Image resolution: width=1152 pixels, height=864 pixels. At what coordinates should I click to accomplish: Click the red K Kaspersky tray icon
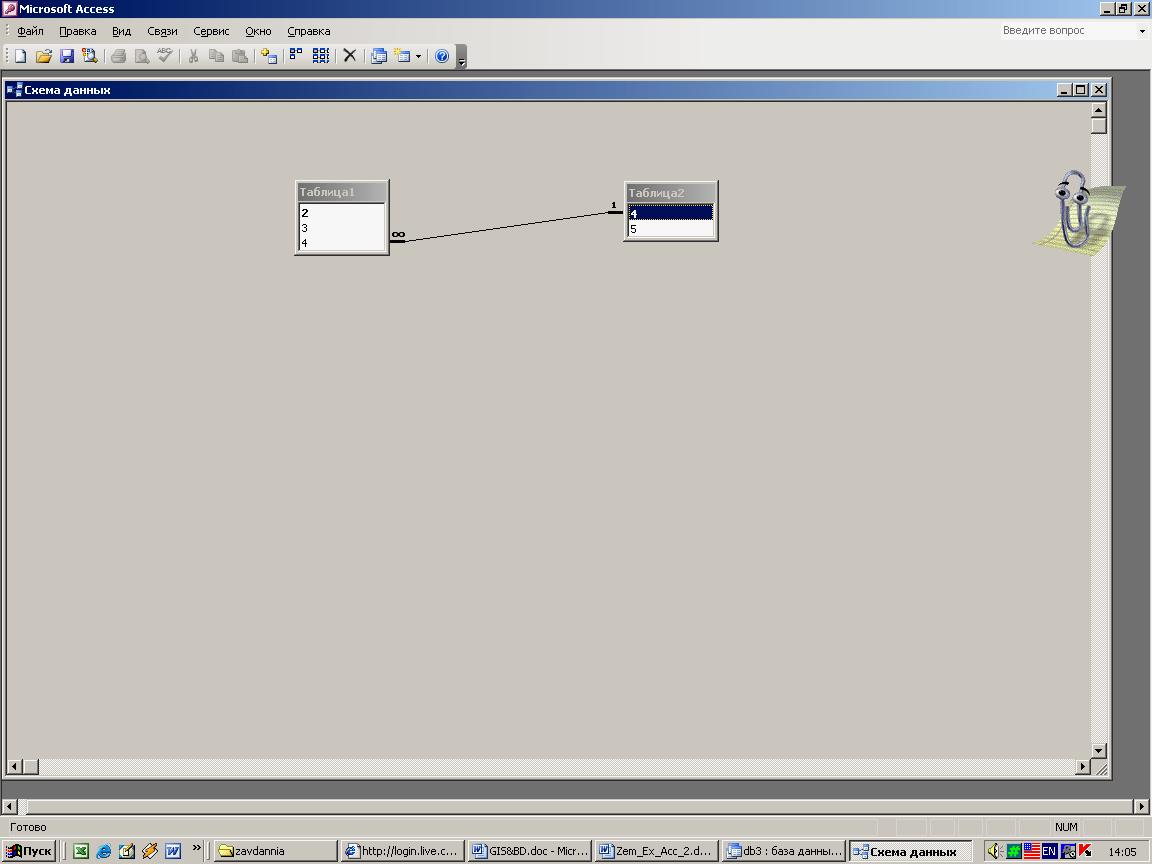(1085, 851)
